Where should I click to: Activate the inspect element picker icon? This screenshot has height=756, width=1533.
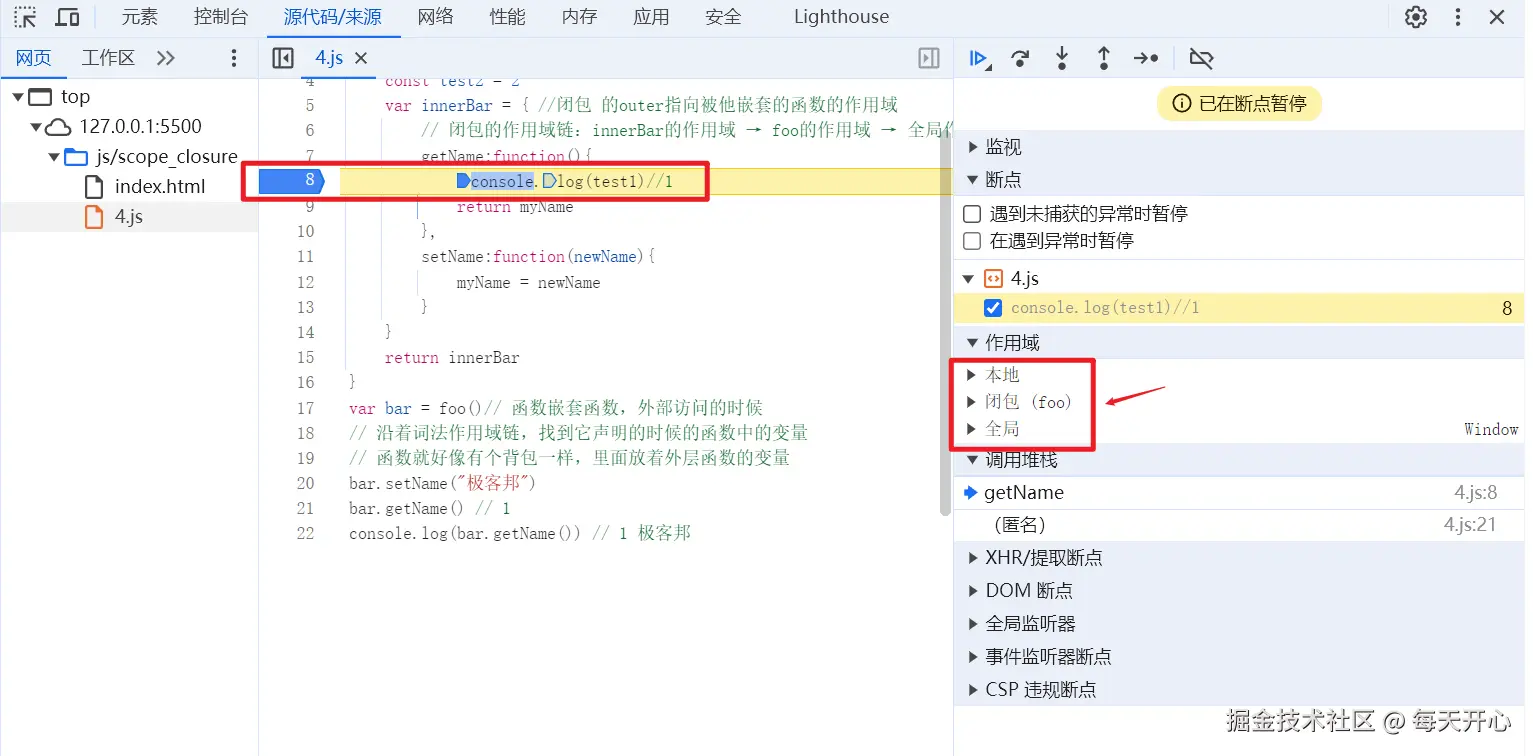[25, 17]
